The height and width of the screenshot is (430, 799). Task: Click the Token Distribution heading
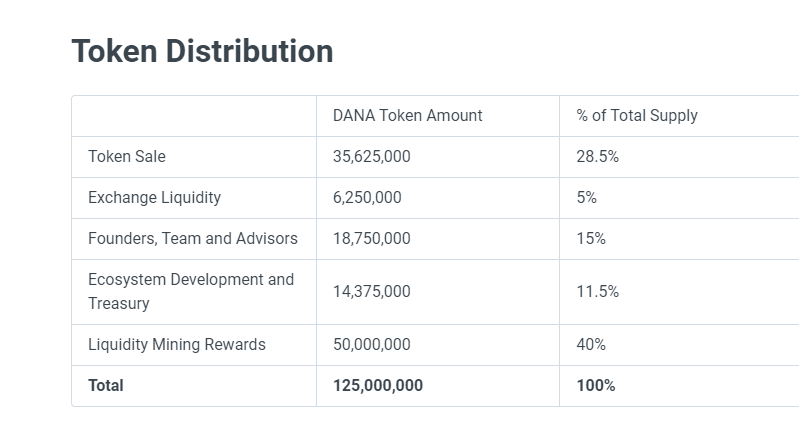pyautogui.click(x=202, y=51)
